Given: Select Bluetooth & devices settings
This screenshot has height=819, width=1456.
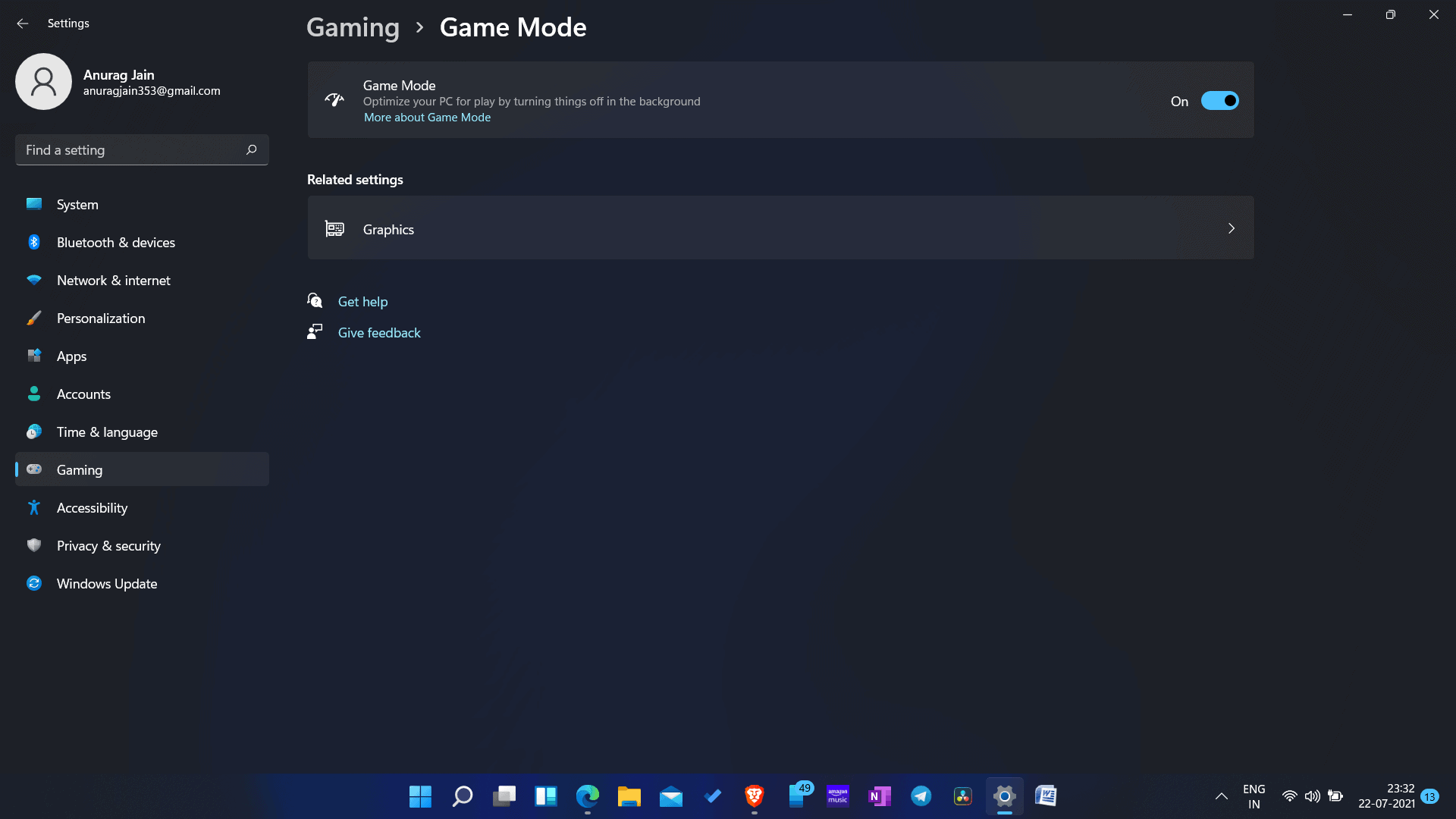Looking at the screenshot, I should (116, 242).
